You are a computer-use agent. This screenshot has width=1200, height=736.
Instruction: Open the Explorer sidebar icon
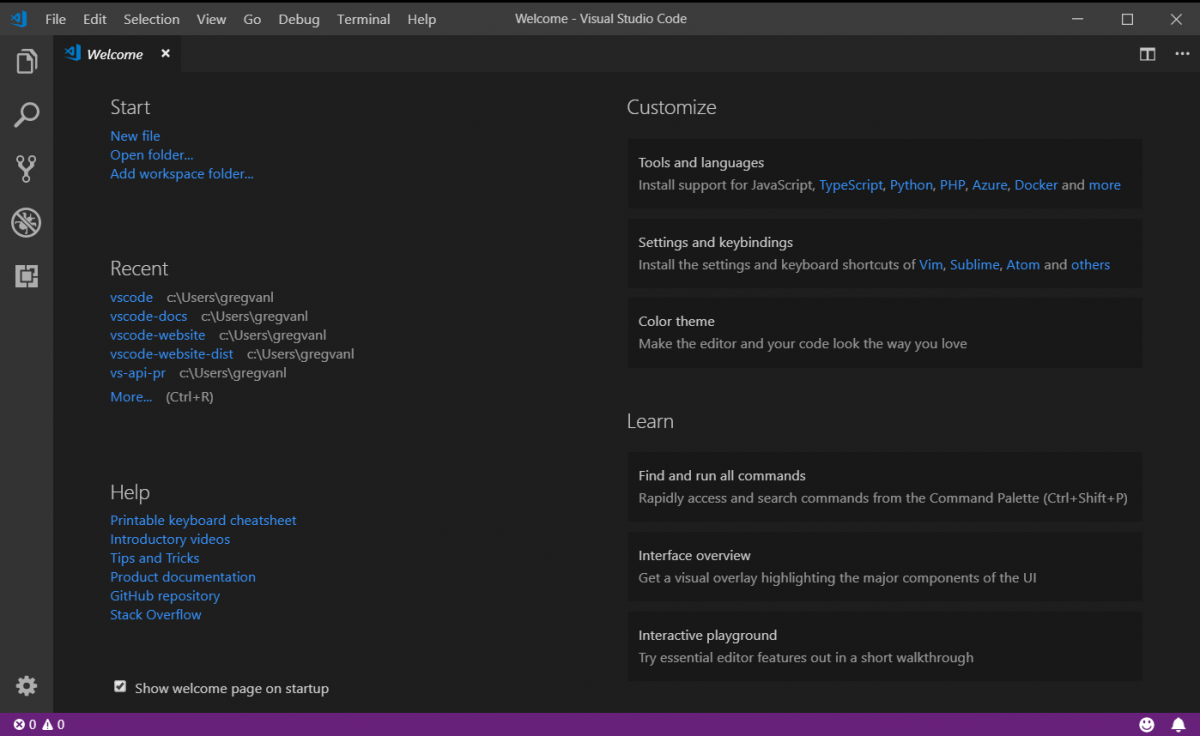click(x=26, y=61)
